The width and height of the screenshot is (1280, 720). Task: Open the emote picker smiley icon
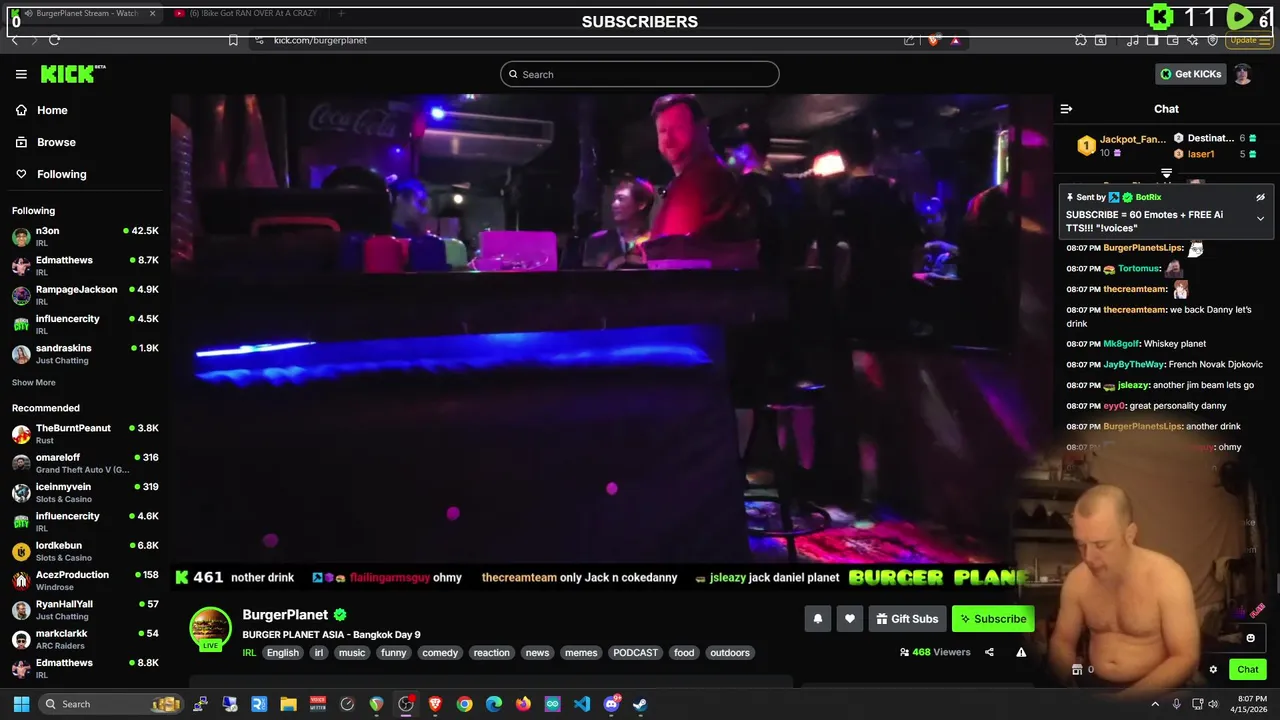[1250, 638]
